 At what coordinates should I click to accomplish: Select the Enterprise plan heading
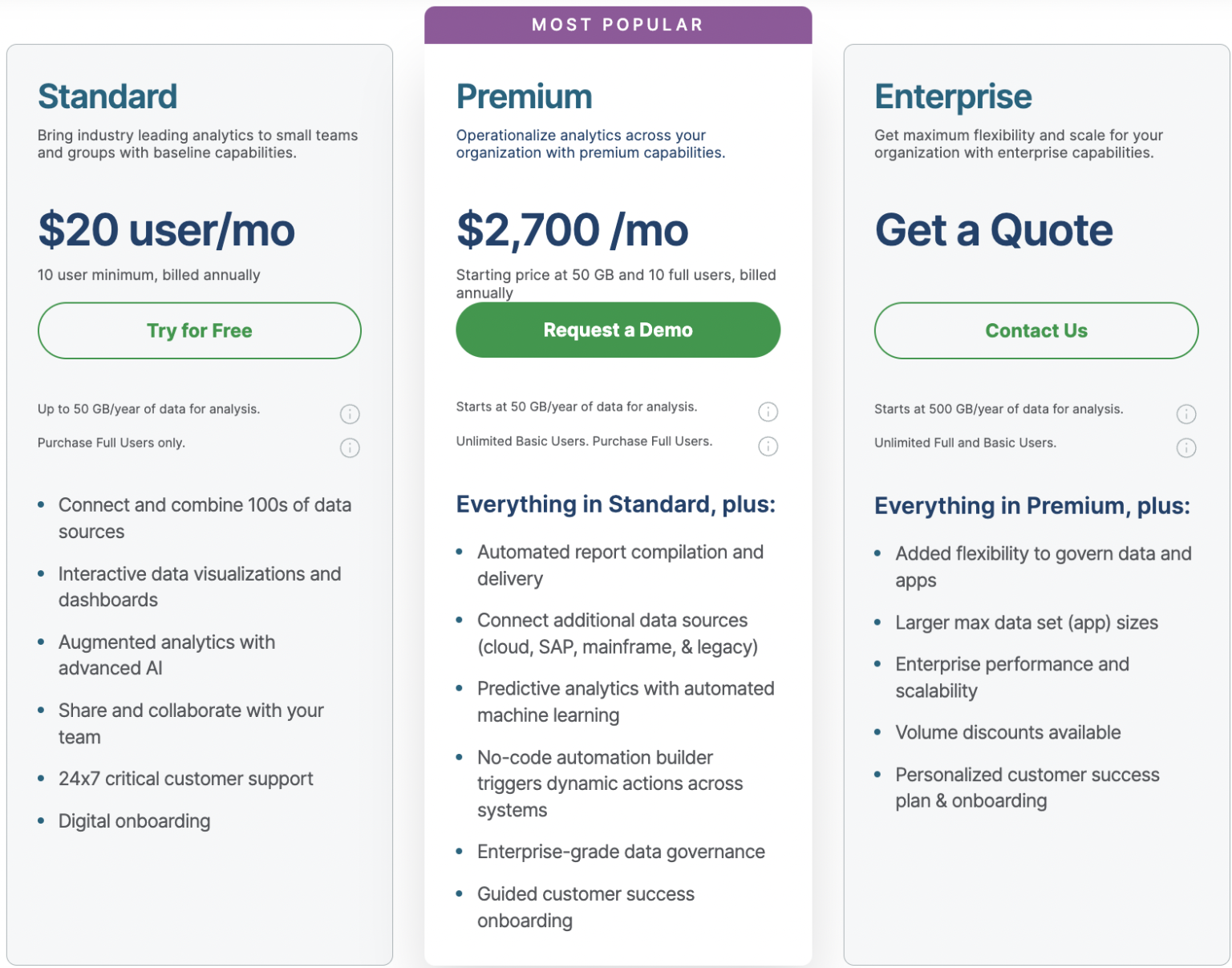click(x=953, y=95)
